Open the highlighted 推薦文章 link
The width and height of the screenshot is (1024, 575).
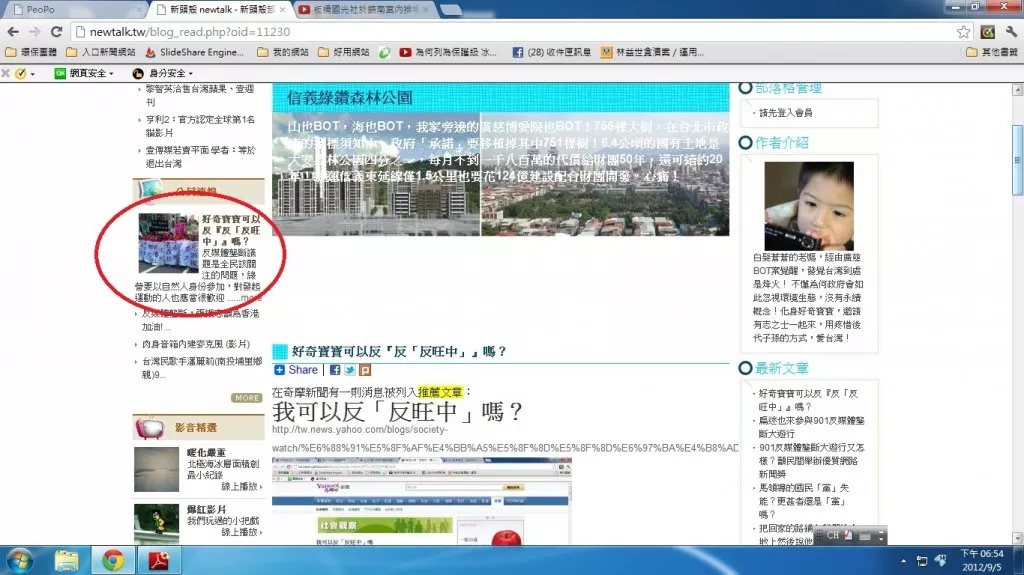pos(440,392)
